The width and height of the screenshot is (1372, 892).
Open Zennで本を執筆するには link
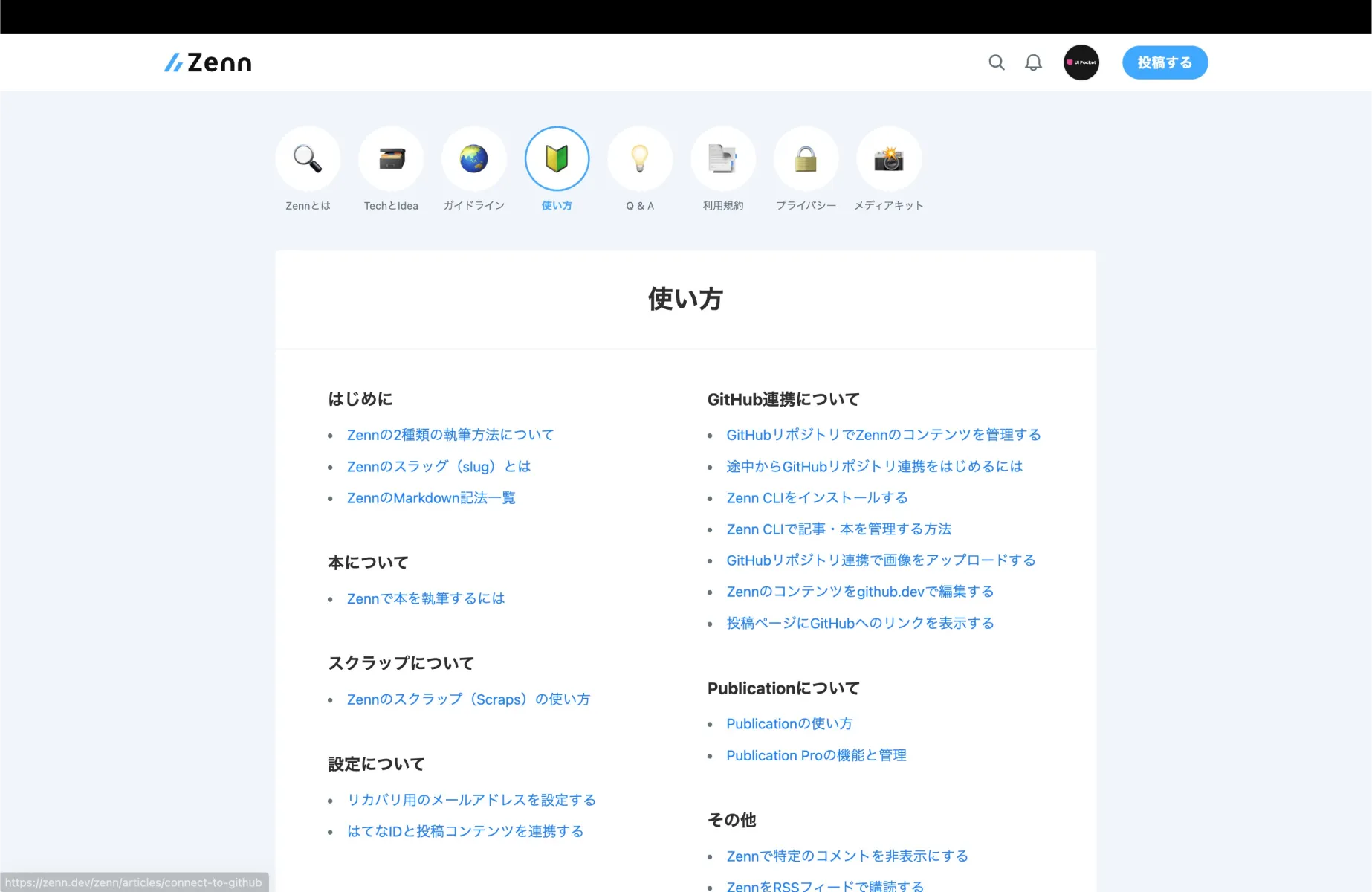pyautogui.click(x=426, y=598)
